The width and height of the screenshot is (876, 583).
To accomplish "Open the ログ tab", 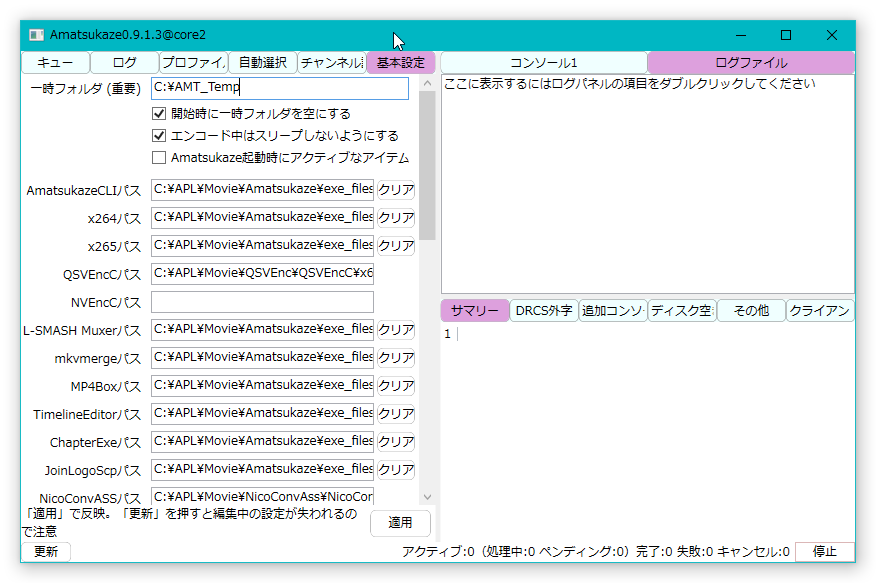I will 124,63.
